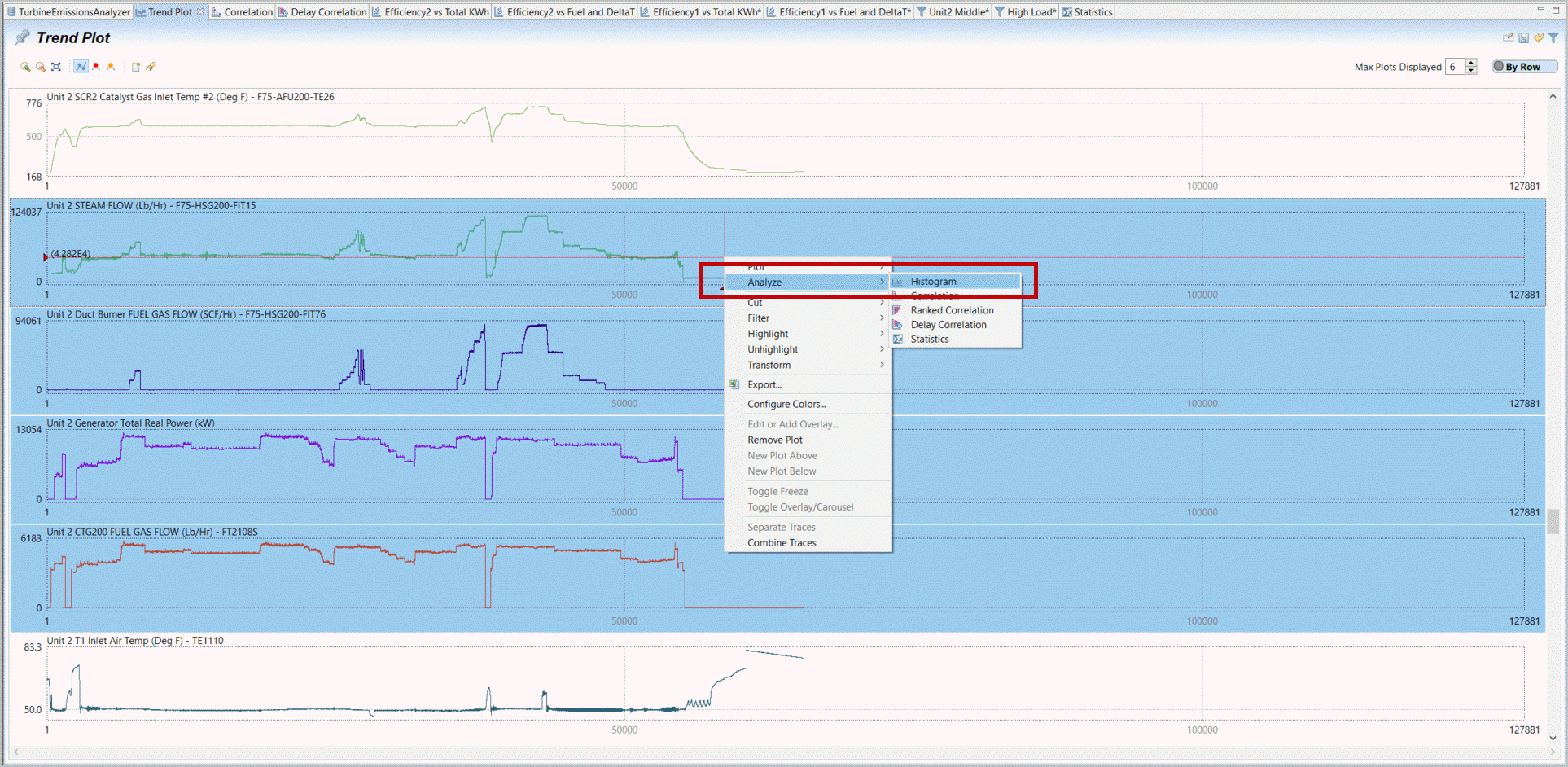Toggle the line trend plot mode icon
This screenshot has width=1568, height=767.
click(81, 67)
